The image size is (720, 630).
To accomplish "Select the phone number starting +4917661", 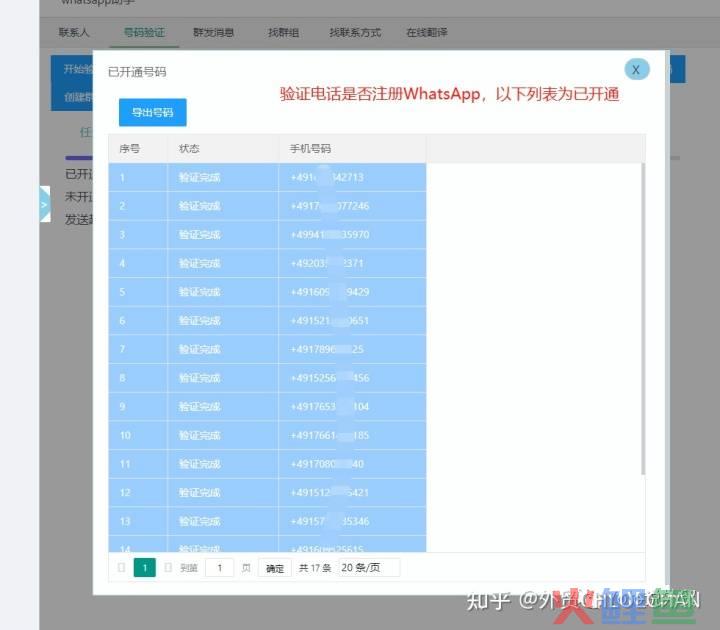I will tap(330, 435).
